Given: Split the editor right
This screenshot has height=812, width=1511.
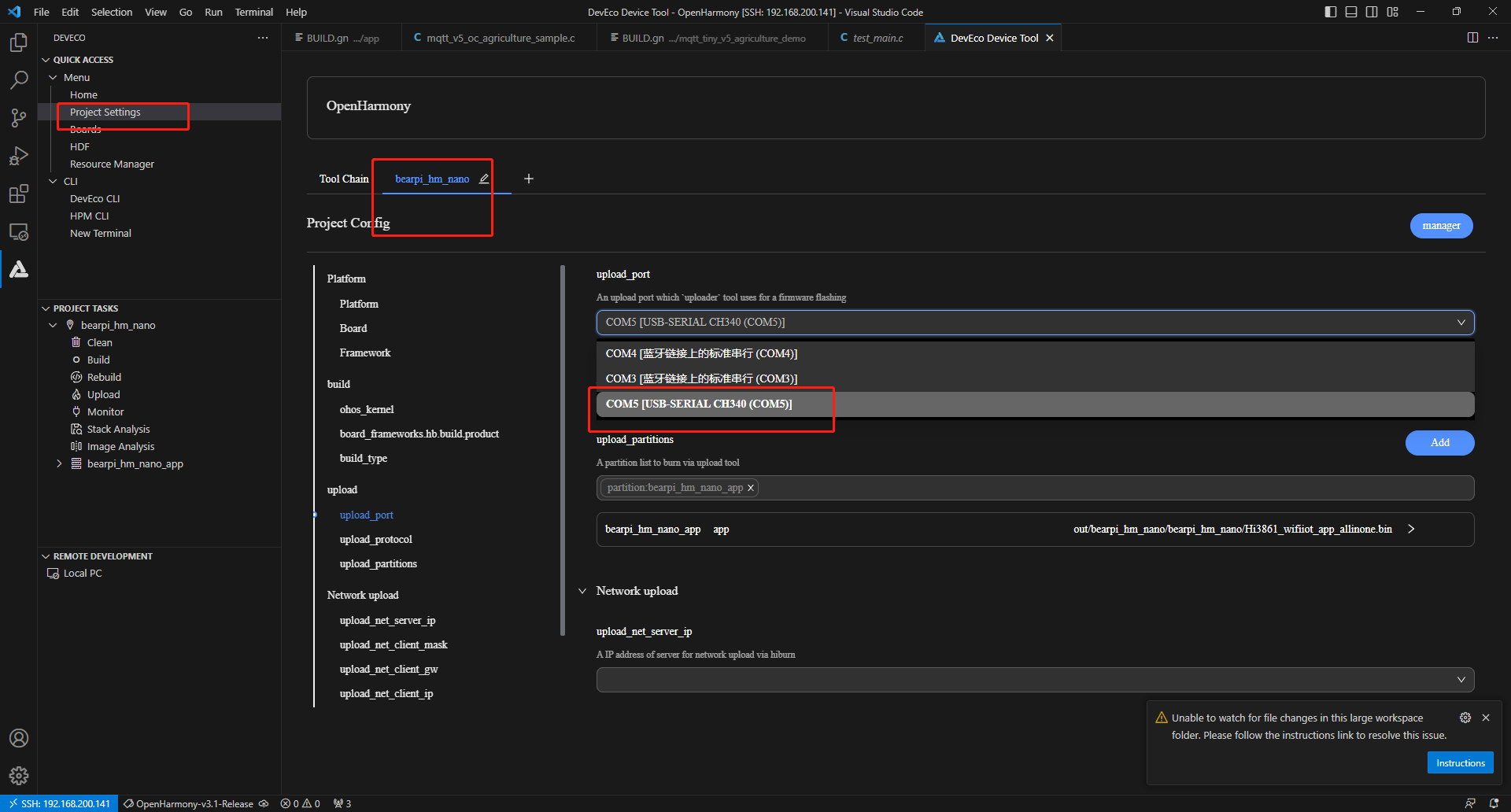Looking at the screenshot, I should pyautogui.click(x=1472, y=38).
